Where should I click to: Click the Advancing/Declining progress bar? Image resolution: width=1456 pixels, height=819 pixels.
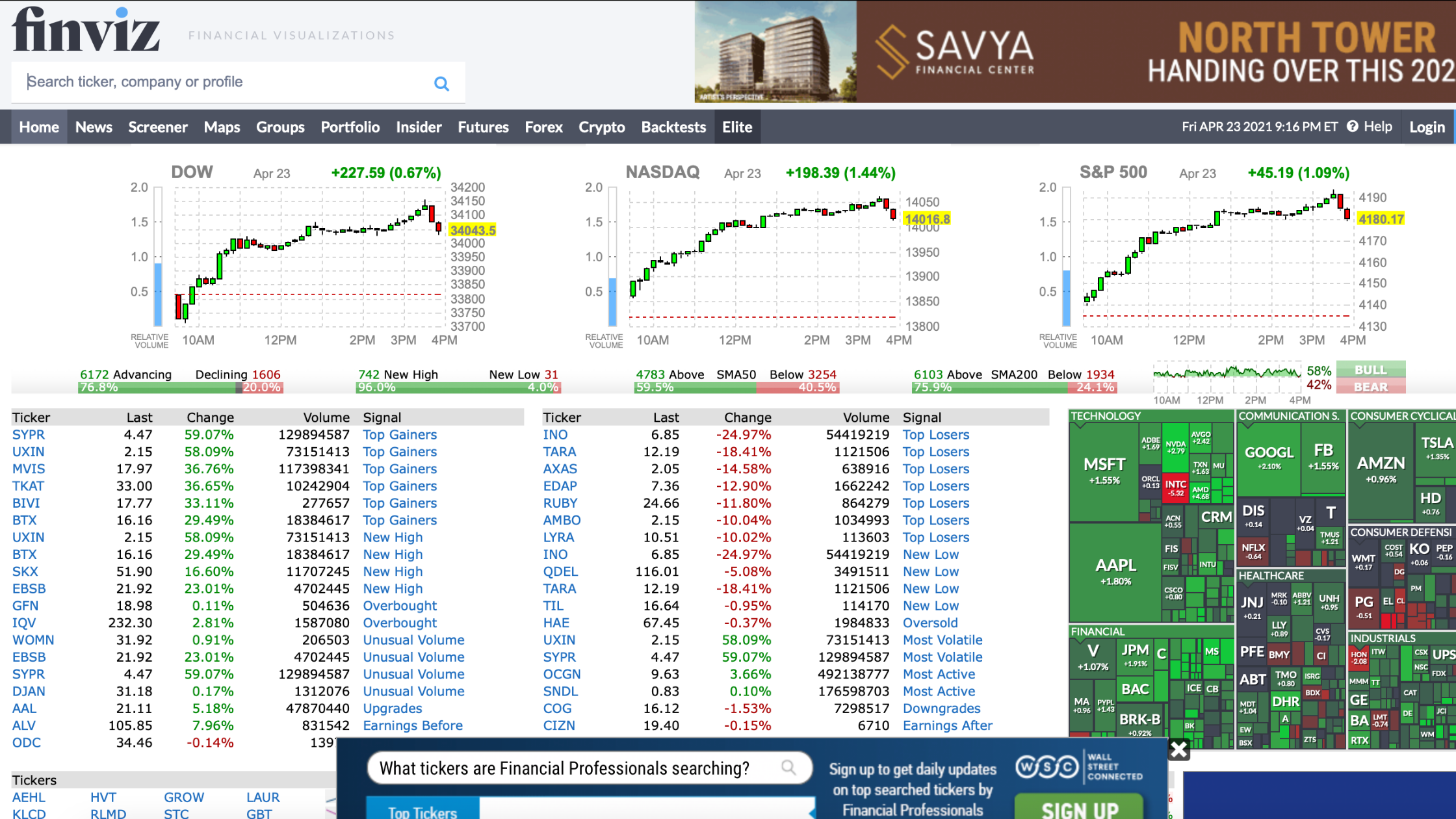pos(181,387)
